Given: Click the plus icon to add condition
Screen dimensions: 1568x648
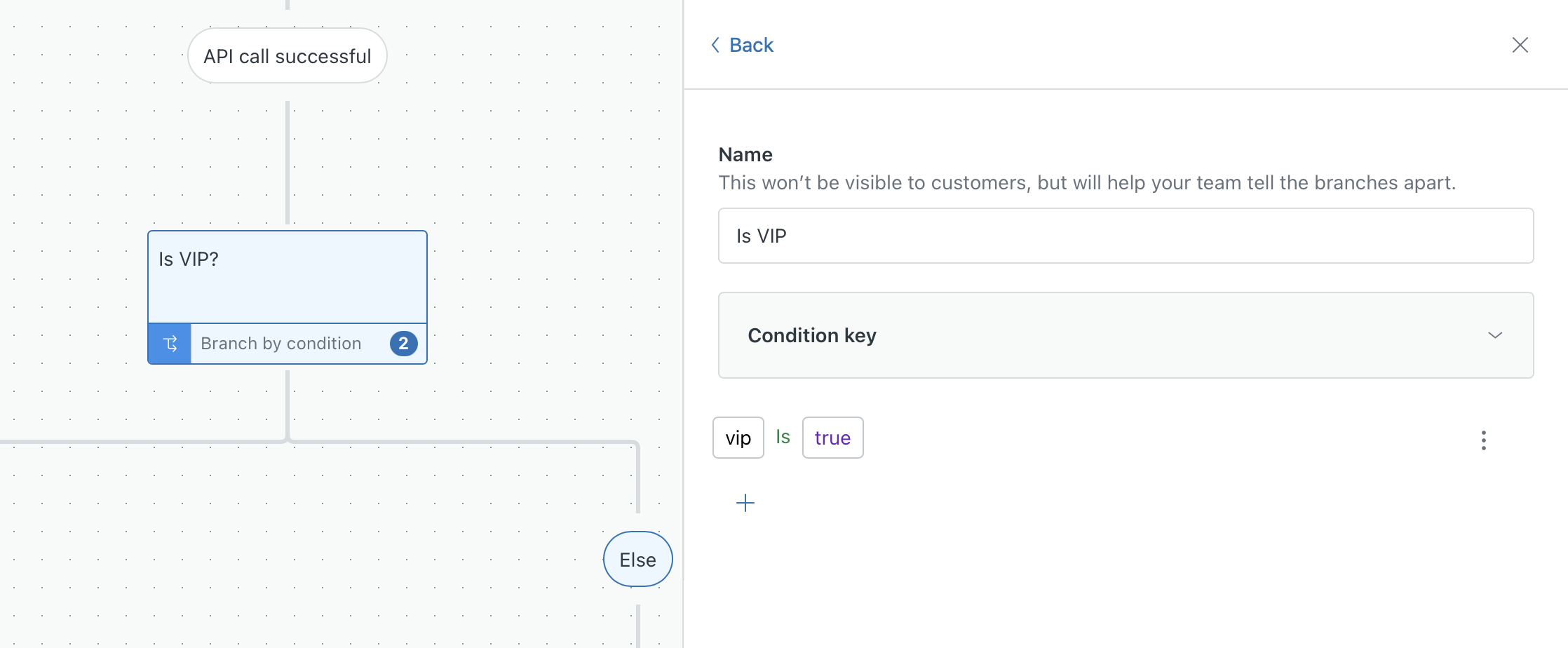Looking at the screenshot, I should pos(745,503).
